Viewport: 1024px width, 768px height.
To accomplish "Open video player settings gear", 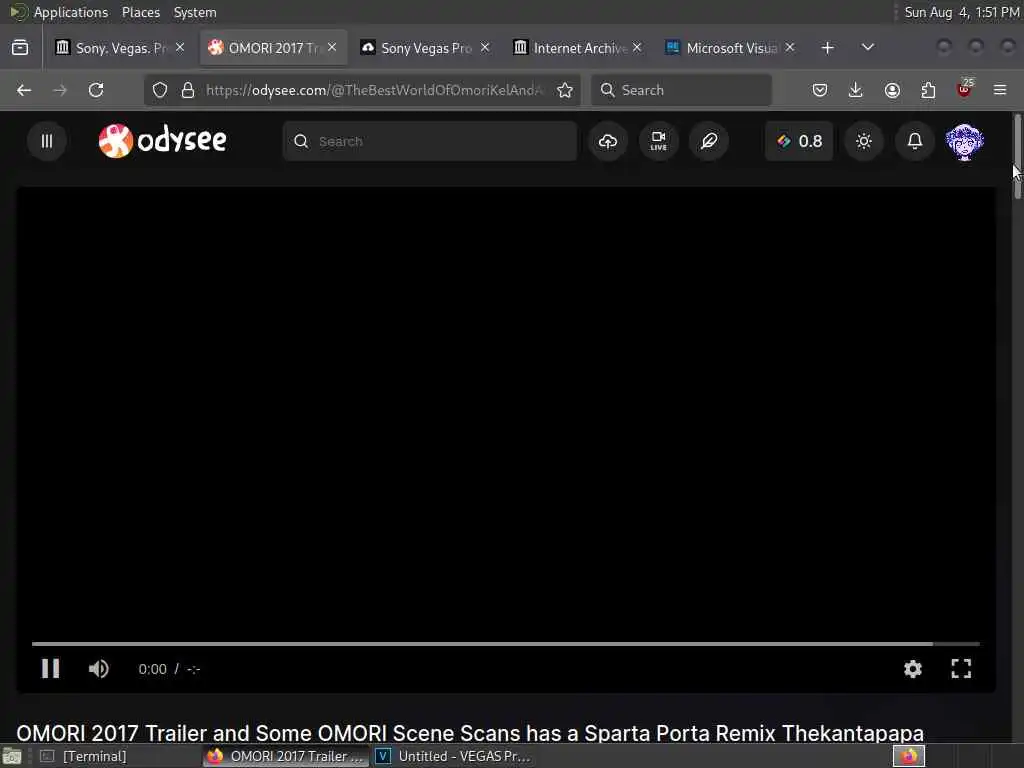I will 912,669.
